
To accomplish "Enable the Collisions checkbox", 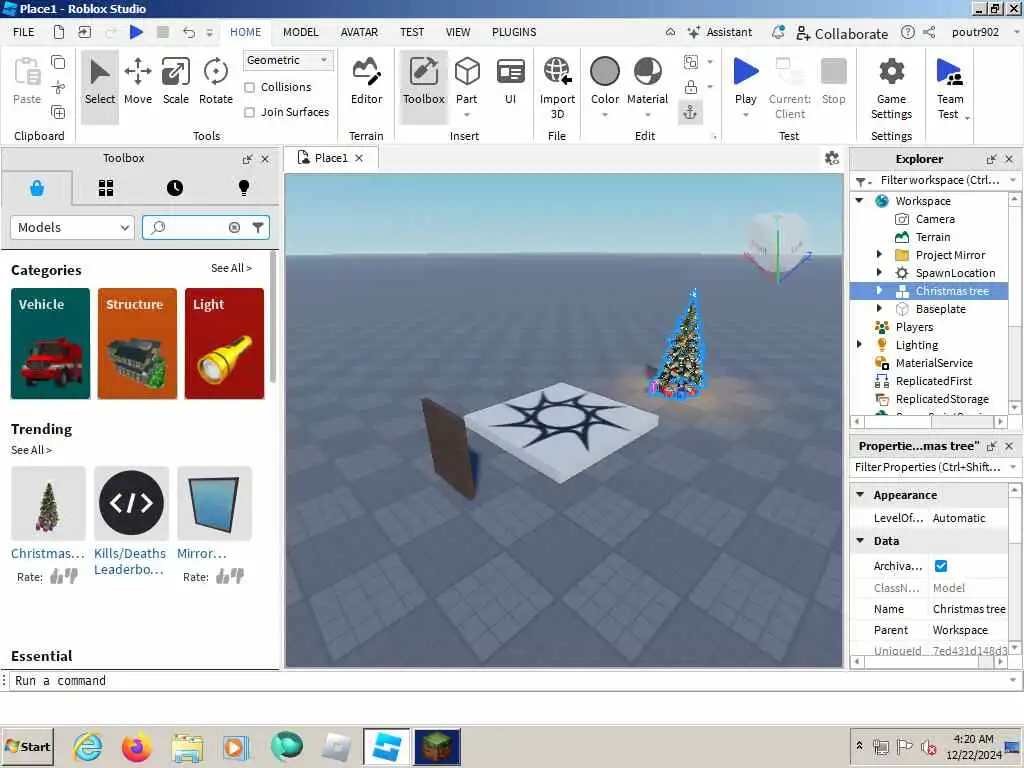I will pyautogui.click(x=249, y=87).
